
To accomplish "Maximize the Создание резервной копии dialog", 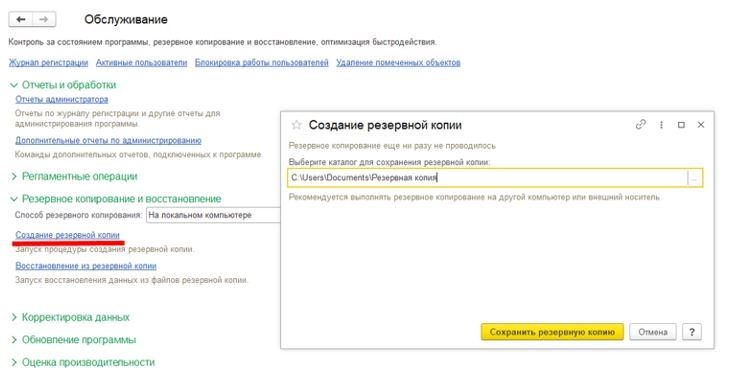I will (681, 125).
